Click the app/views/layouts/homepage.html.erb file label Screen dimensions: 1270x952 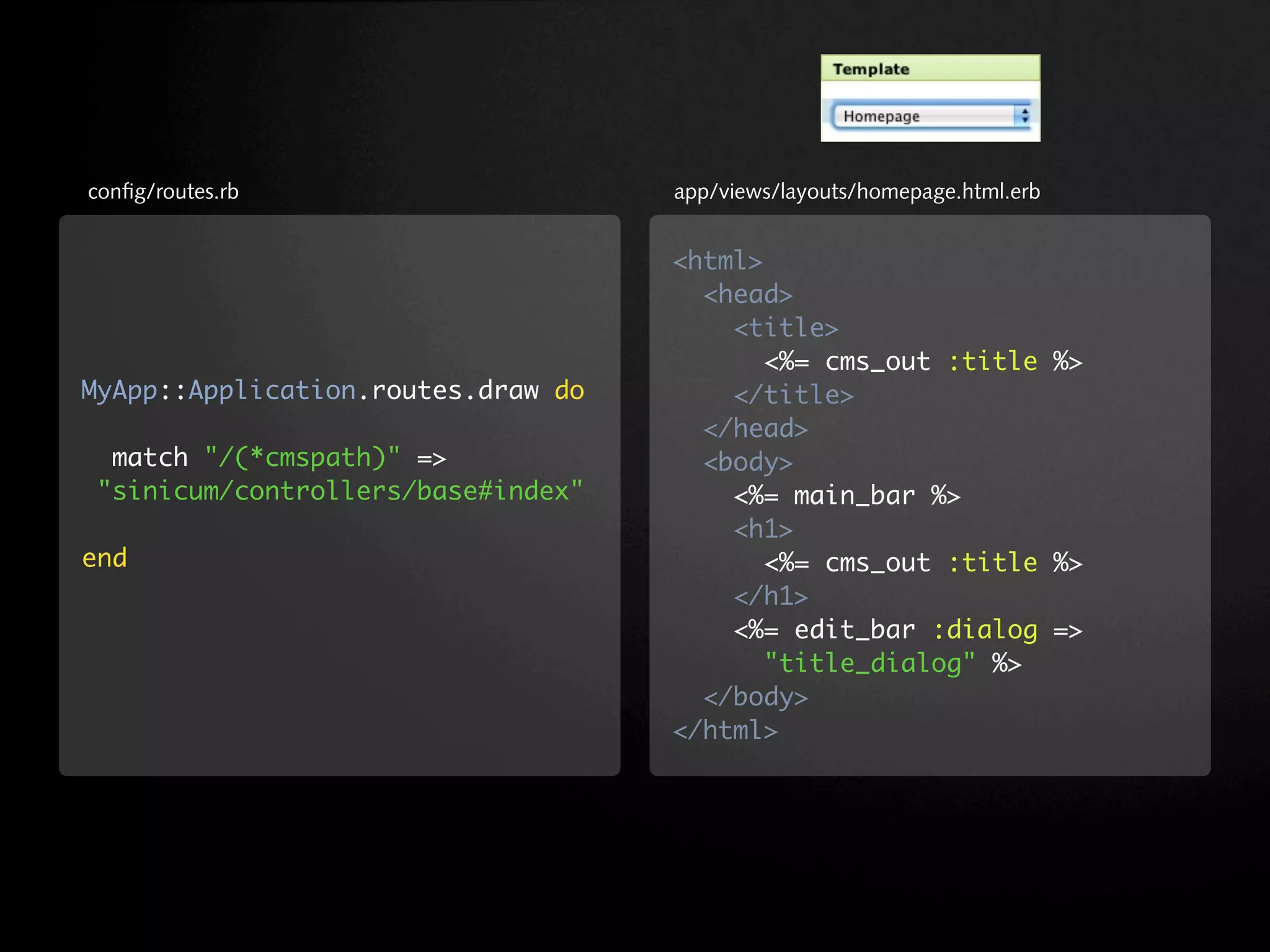(x=857, y=192)
